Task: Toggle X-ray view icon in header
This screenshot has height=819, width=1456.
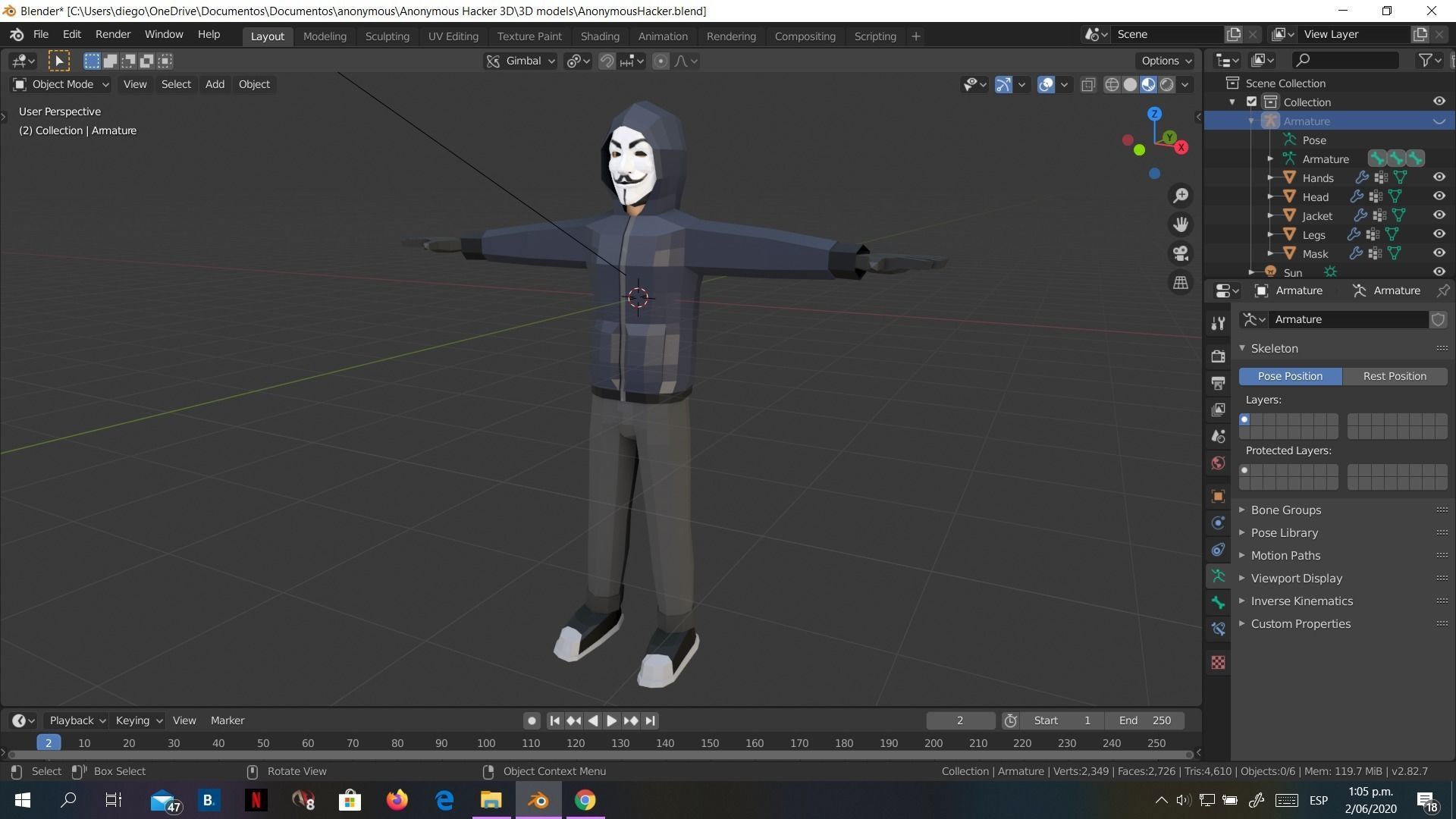Action: point(1088,84)
